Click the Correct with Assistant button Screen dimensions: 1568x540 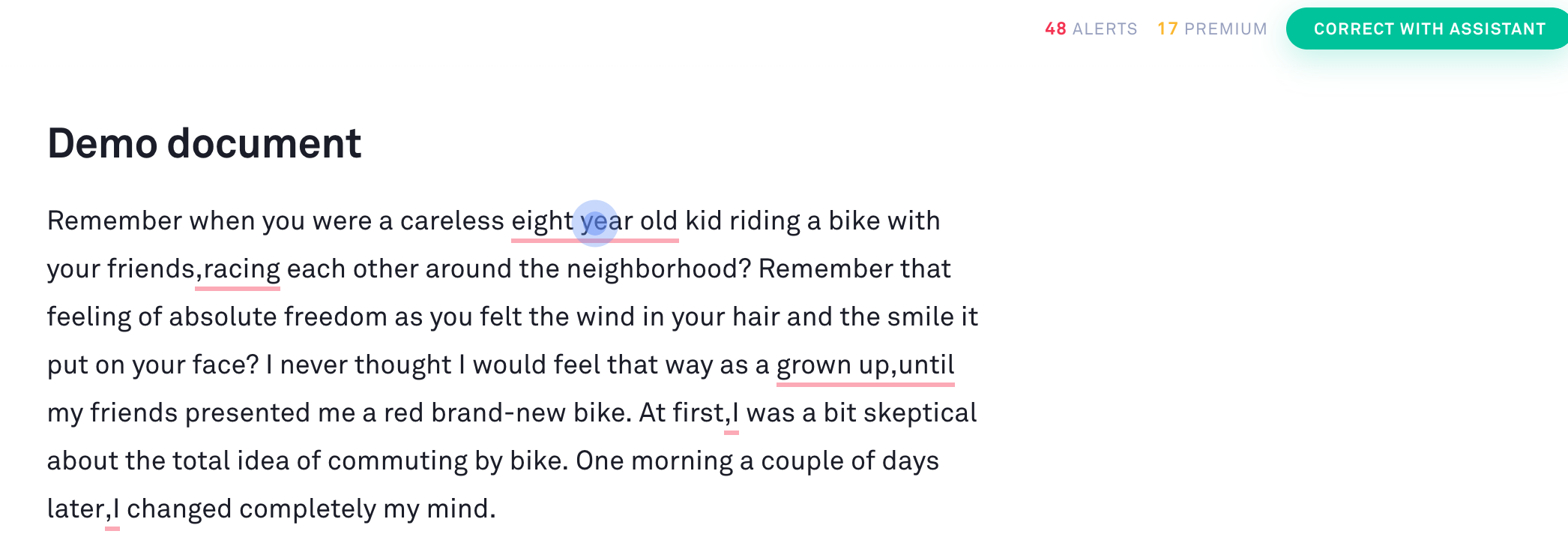tap(1429, 29)
